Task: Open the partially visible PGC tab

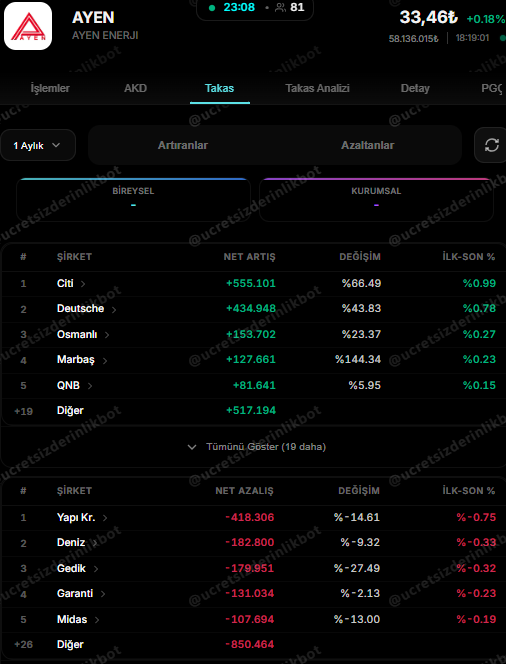Action: point(492,88)
